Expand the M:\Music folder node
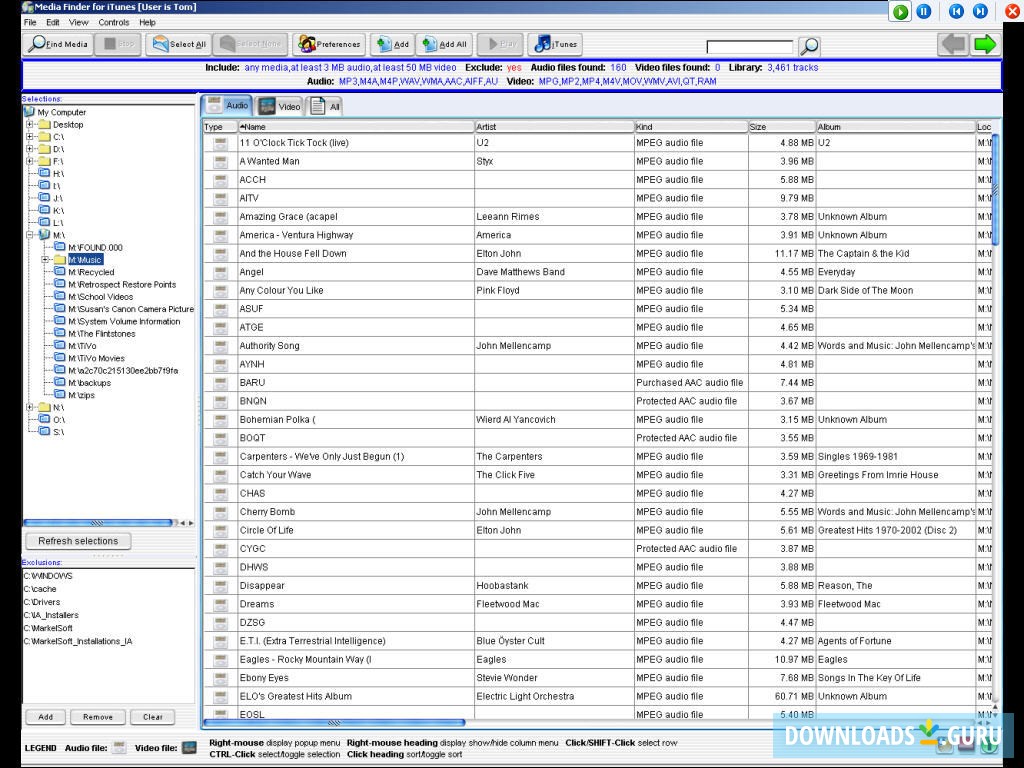 (45, 259)
